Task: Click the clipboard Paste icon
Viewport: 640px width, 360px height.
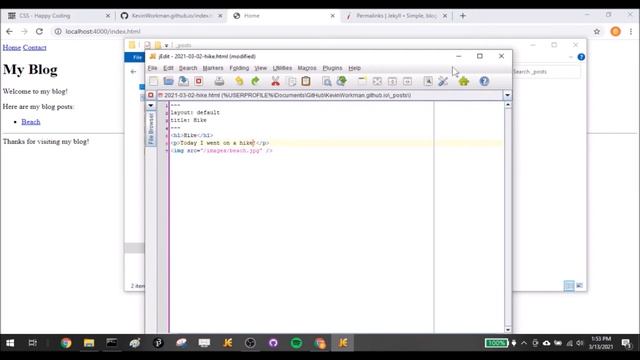Action: click(x=306, y=81)
